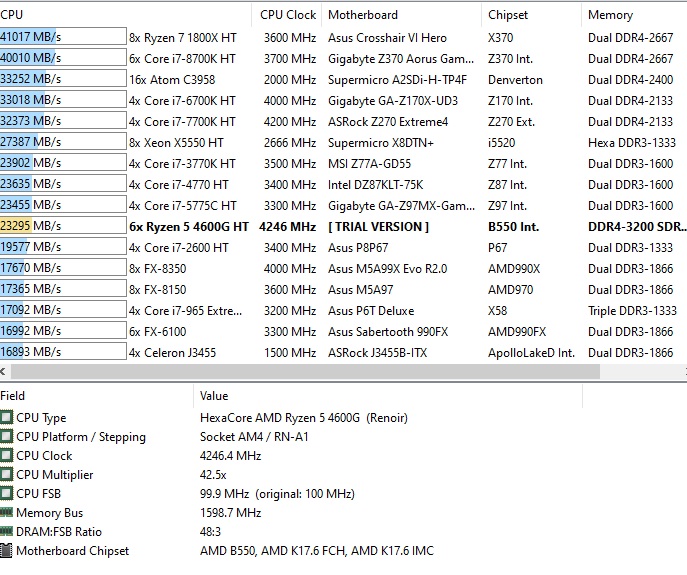Click the CPU Multiplier field icon
This screenshot has height=575, width=687.
[6, 474]
